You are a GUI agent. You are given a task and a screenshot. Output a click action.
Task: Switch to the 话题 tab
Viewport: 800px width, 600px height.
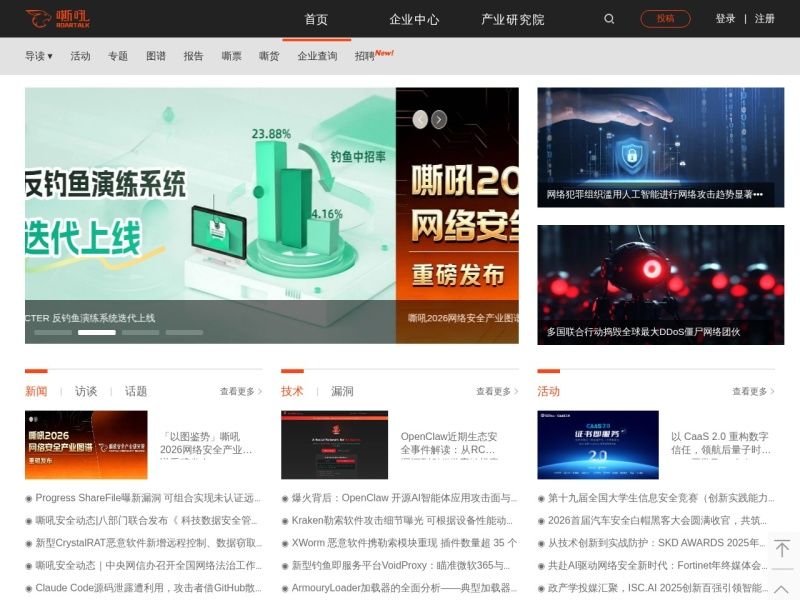tap(136, 391)
